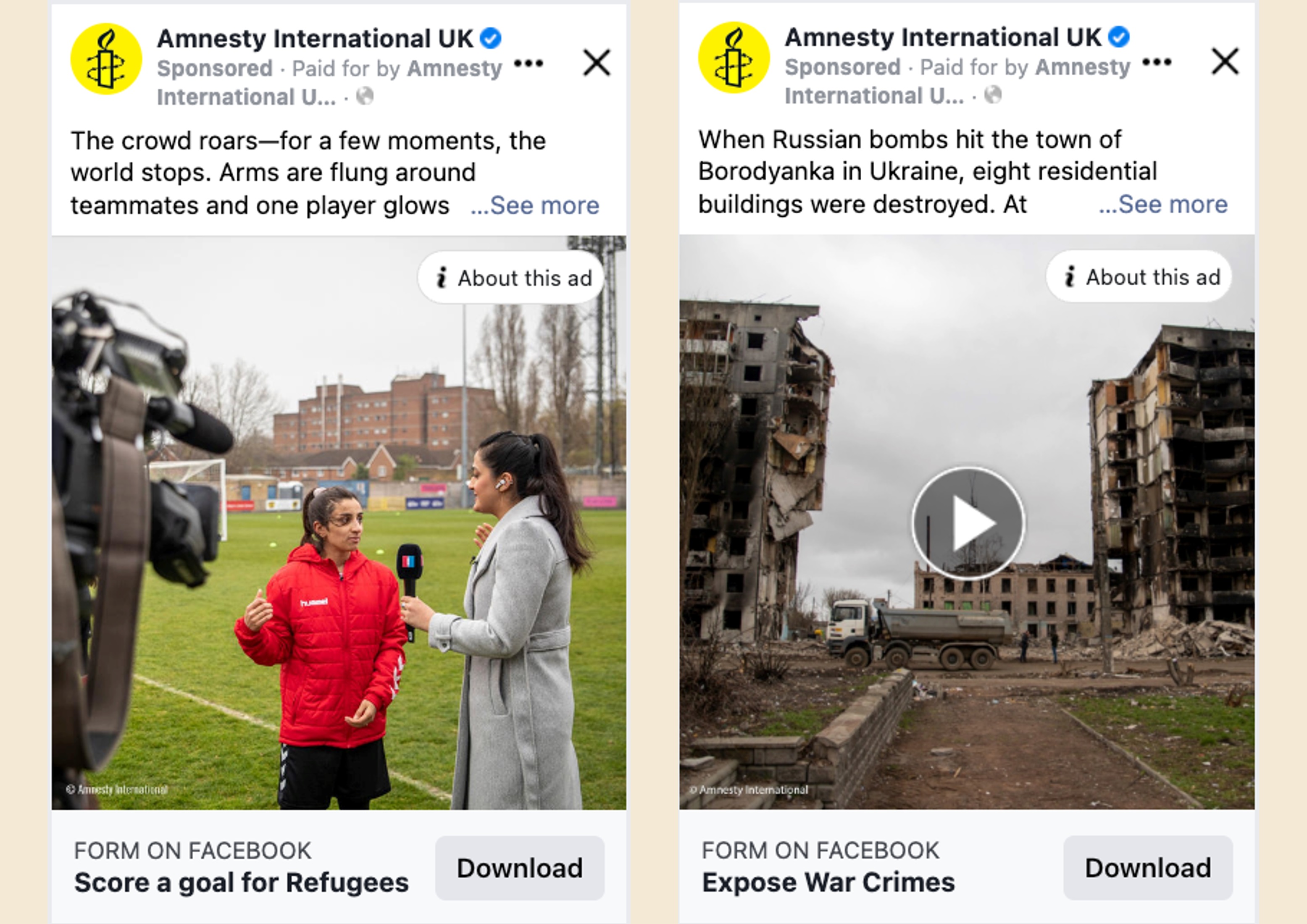Click Amnesty candle logo on left ad
This screenshot has width=1307, height=924.
coord(106,59)
